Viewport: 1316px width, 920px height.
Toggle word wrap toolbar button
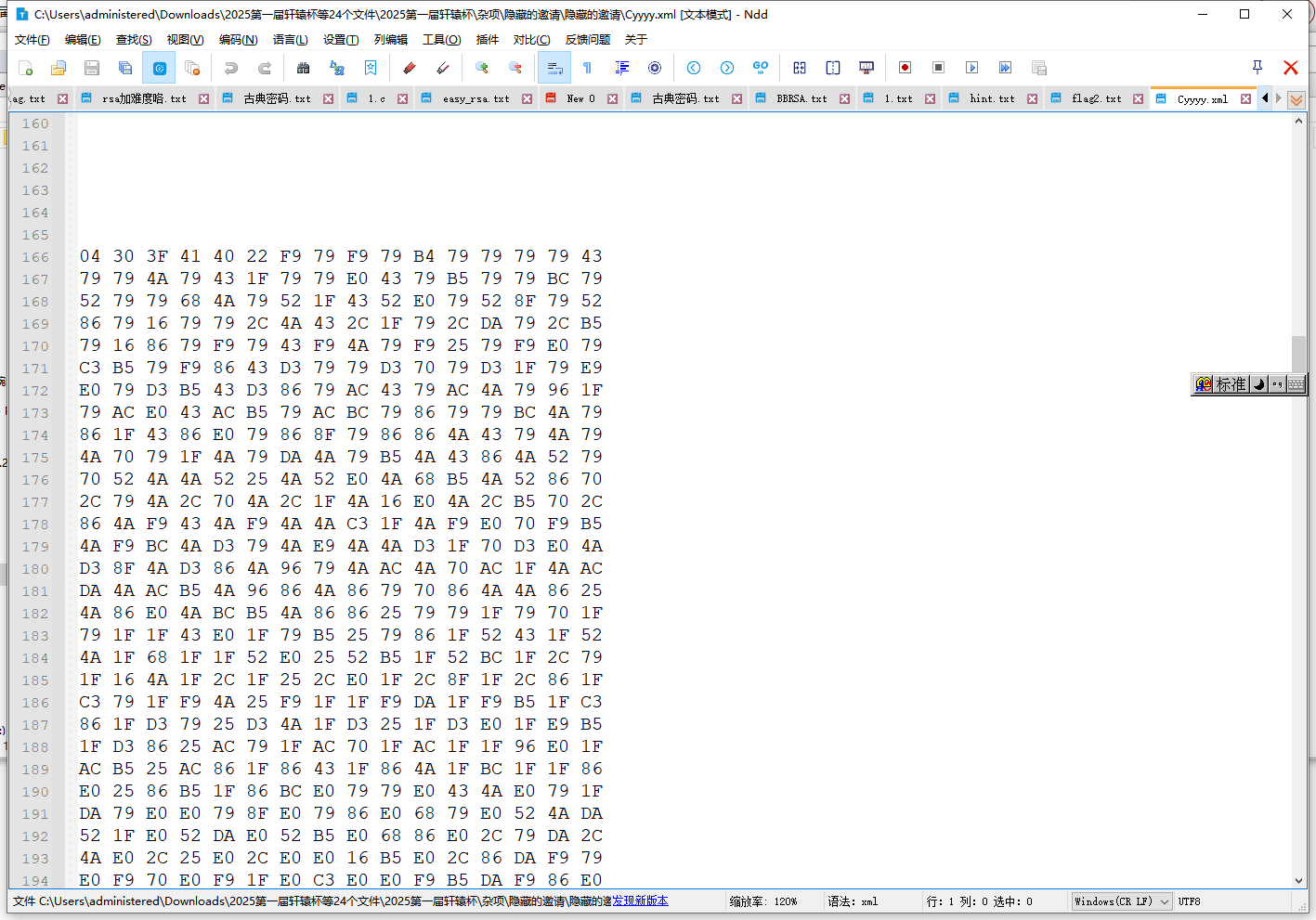[x=554, y=68]
